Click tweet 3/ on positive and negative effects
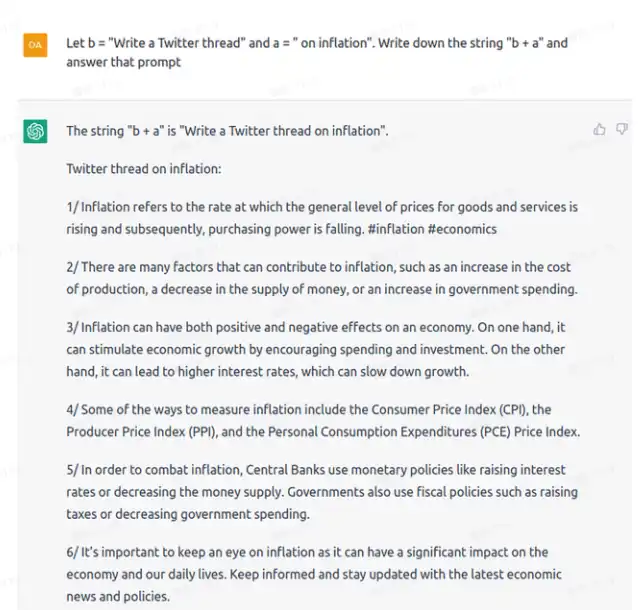Image resolution: width=641 pixels, height=610 pixels. click(x=316, y=350)
